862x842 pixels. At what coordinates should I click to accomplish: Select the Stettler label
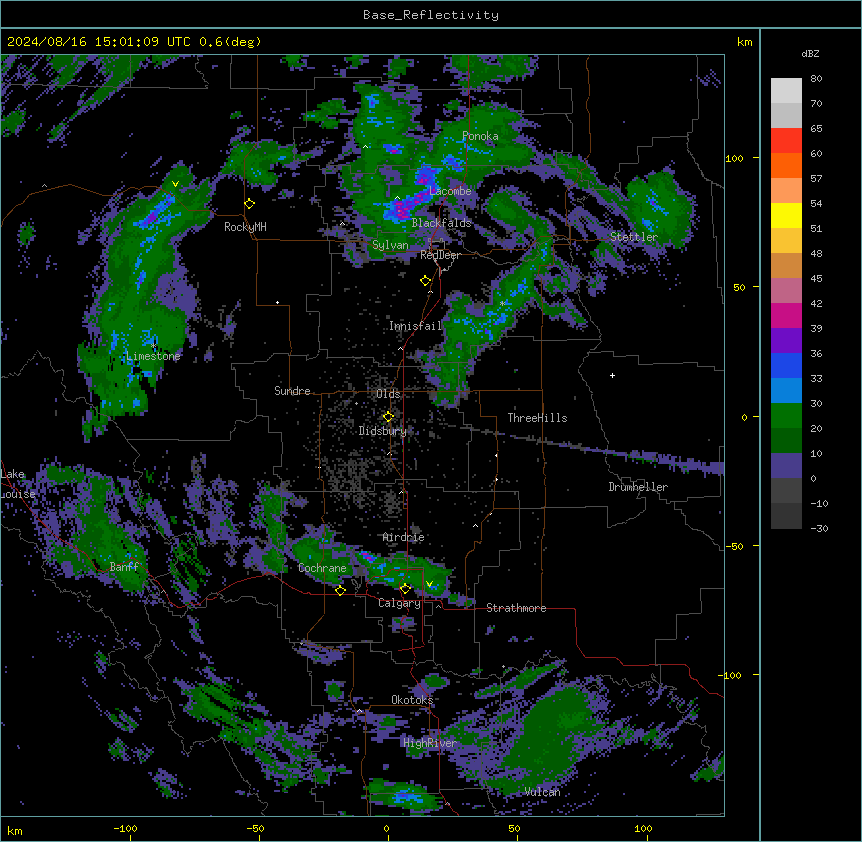click(x=634, y=237)
